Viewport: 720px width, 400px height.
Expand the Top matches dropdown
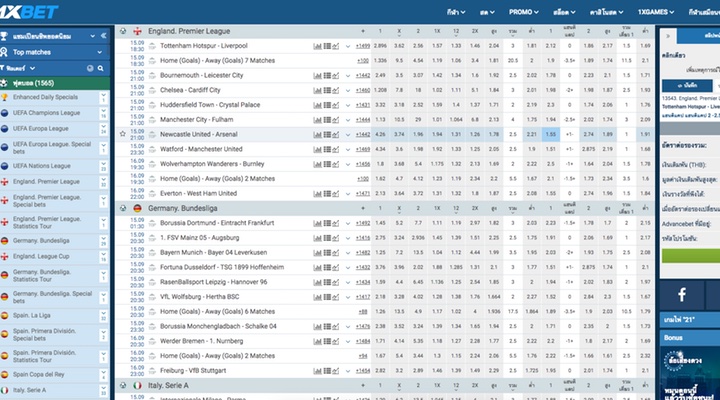(x=100, y=52)
